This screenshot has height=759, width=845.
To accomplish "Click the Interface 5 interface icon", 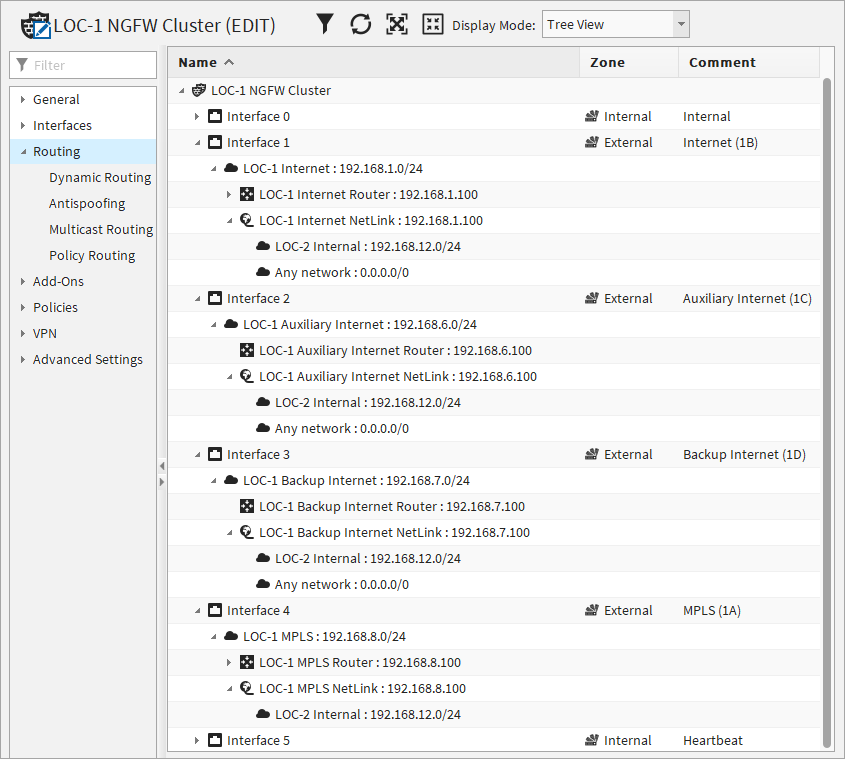I will tap(215, 740).
